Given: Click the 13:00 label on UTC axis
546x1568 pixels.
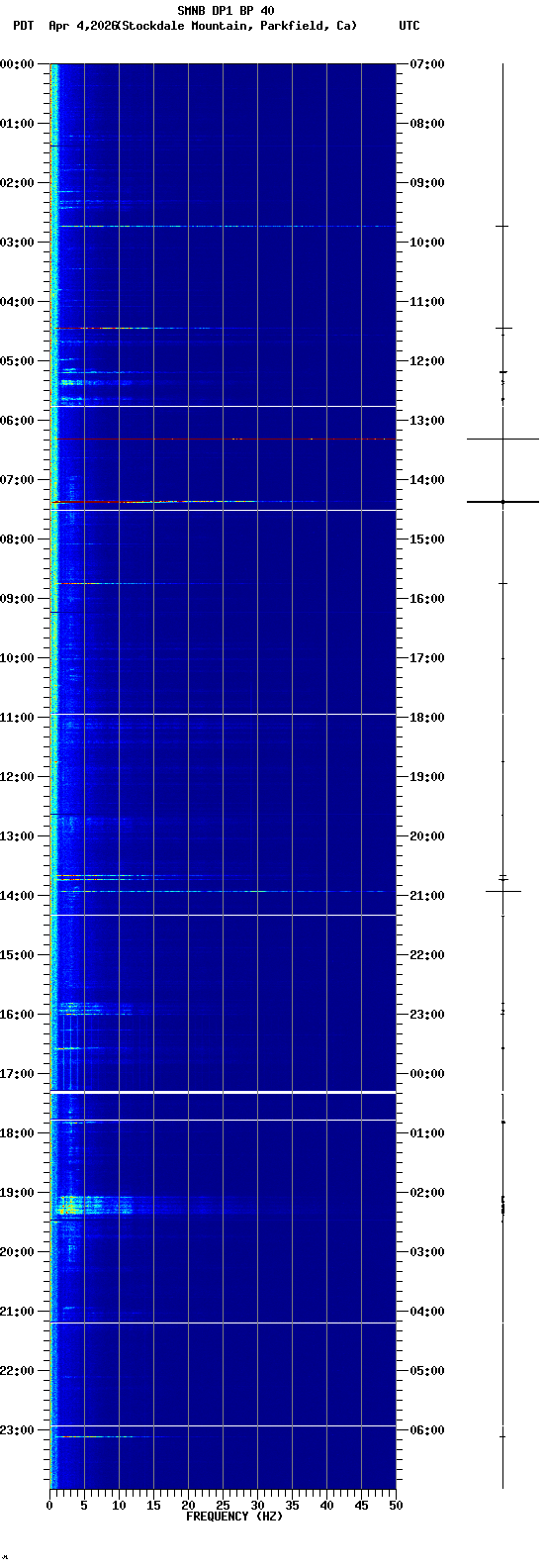Looking at the screenshot, I should 427,421.
